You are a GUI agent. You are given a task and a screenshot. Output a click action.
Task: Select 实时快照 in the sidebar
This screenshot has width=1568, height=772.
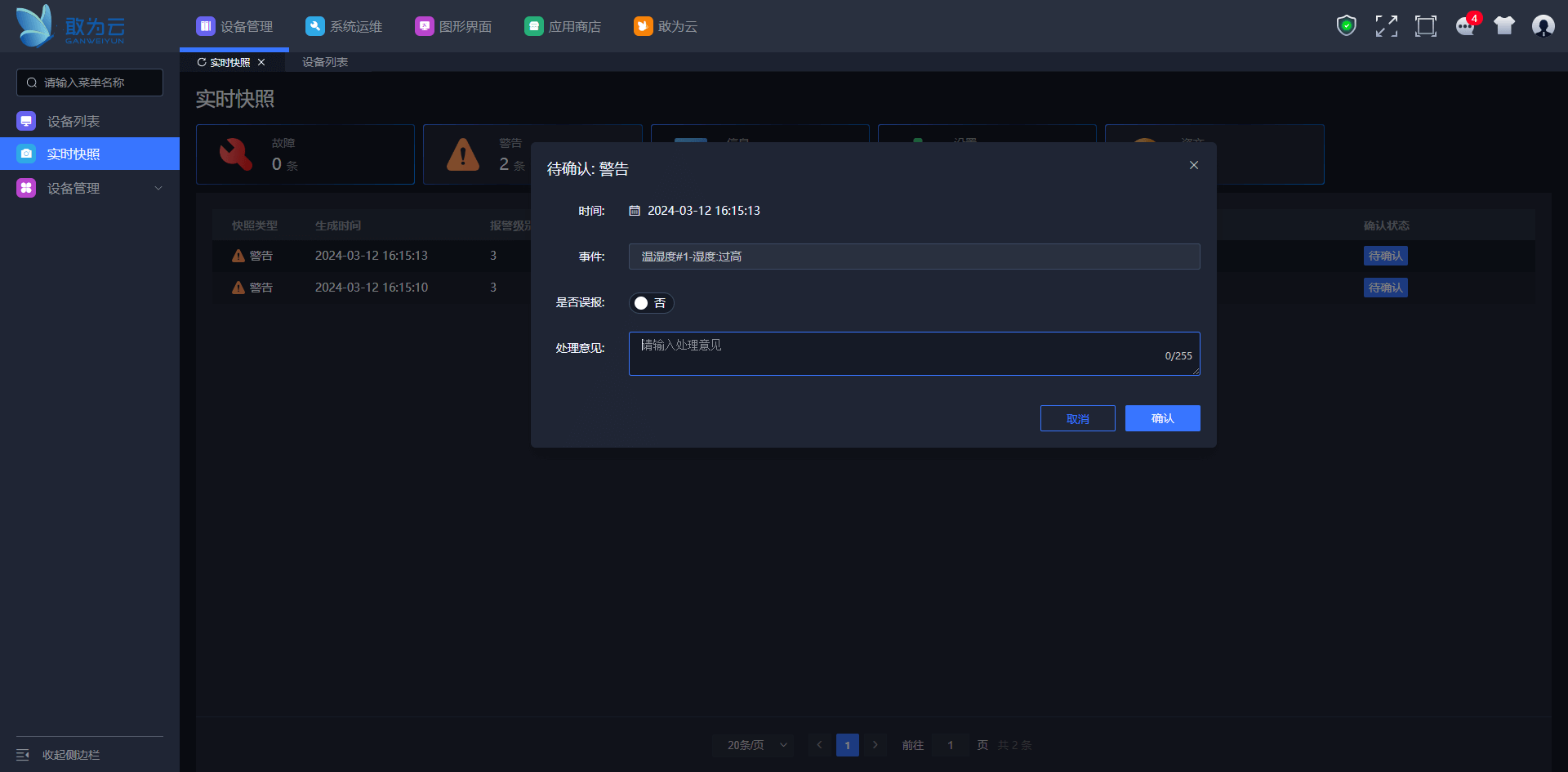pyautogui.click(x=90, y=154)
